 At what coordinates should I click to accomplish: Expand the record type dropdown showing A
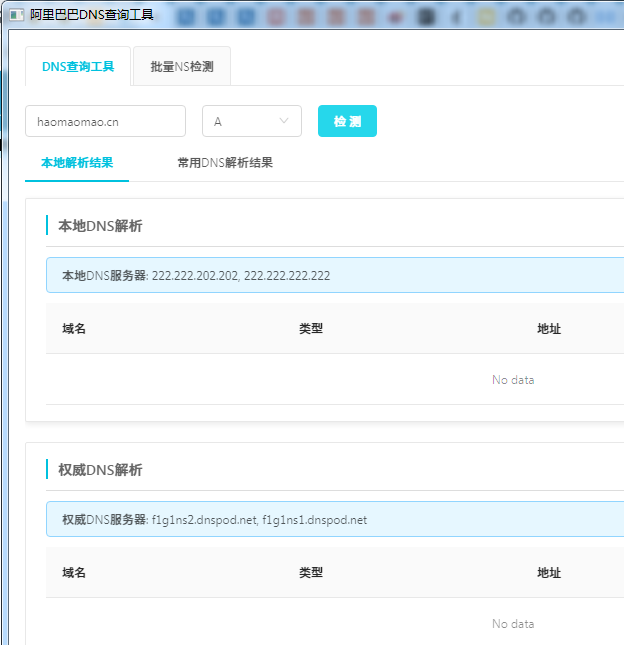(x=252, y=121)
